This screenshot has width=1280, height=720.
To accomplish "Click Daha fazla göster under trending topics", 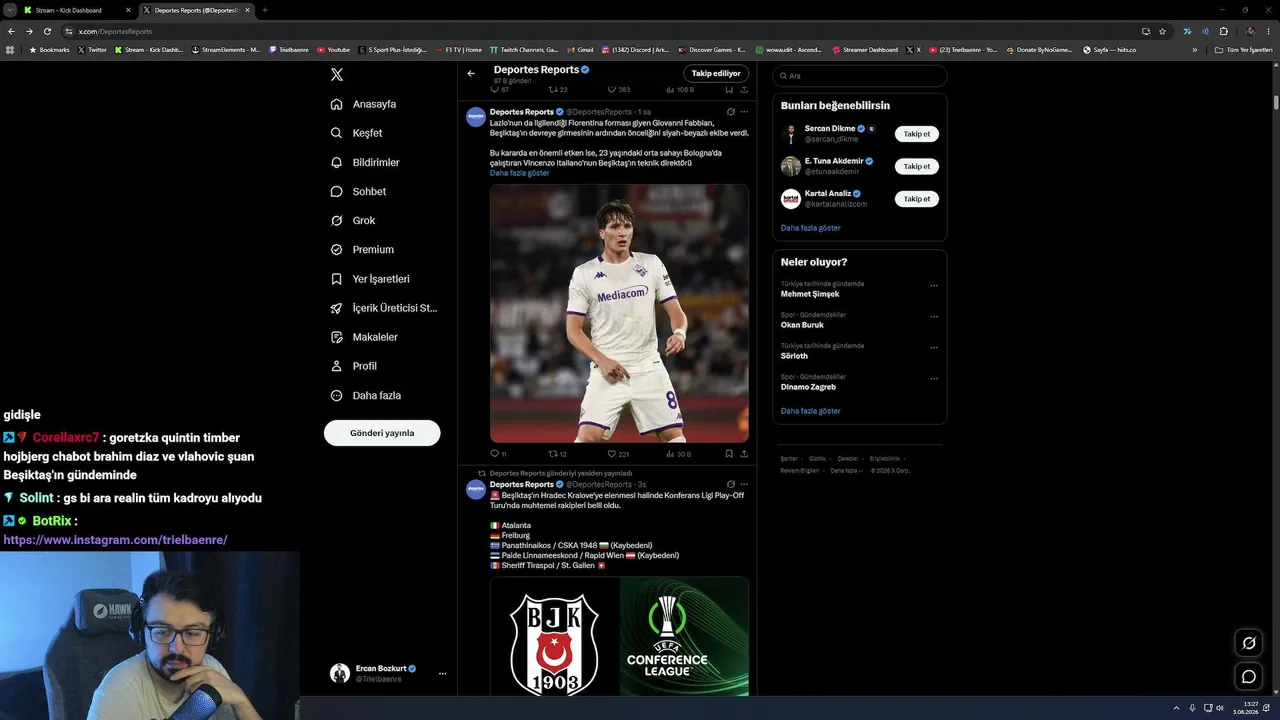I will click(x=811, y=411).
